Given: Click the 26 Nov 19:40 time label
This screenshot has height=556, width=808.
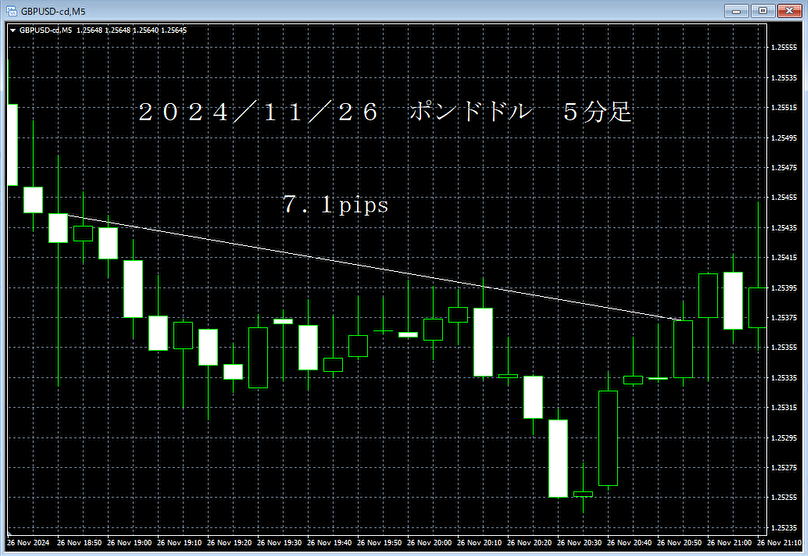Looking at the screenshot, I should tap(329, 543).
